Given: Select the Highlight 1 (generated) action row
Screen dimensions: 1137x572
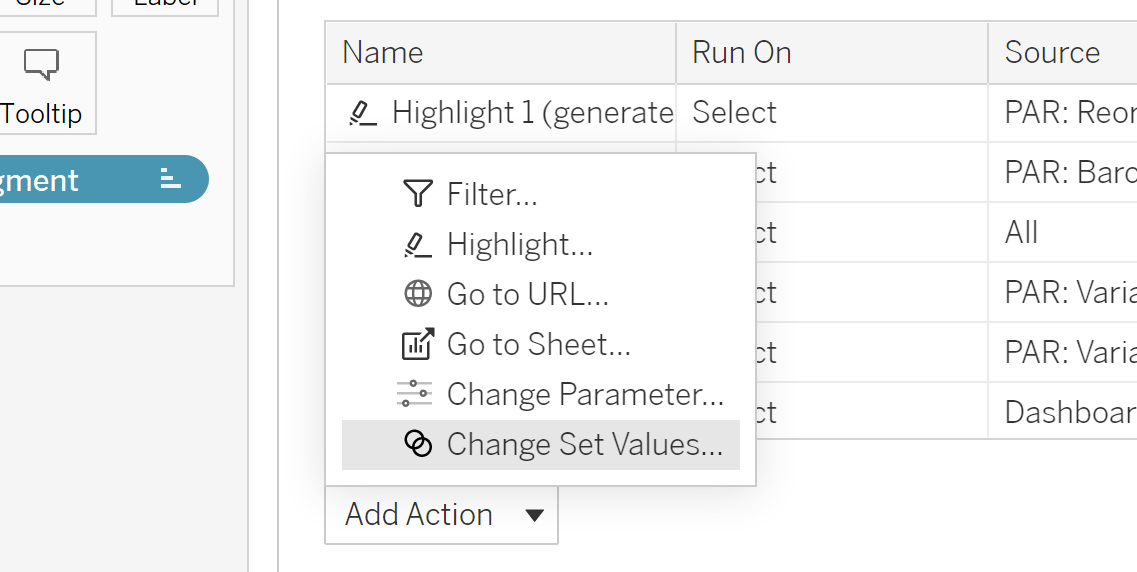Looking at the screenshot, I should (530, 113).
